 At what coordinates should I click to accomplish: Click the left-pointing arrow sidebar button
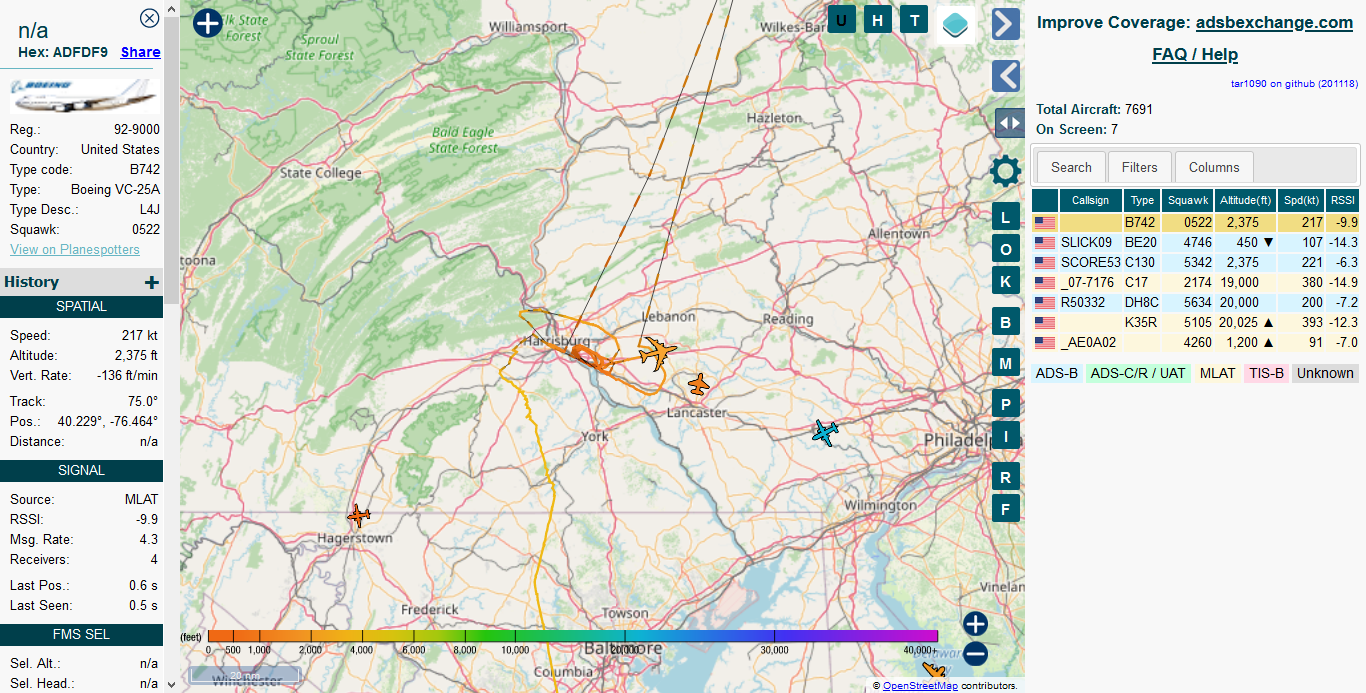tap(1006, 76)
